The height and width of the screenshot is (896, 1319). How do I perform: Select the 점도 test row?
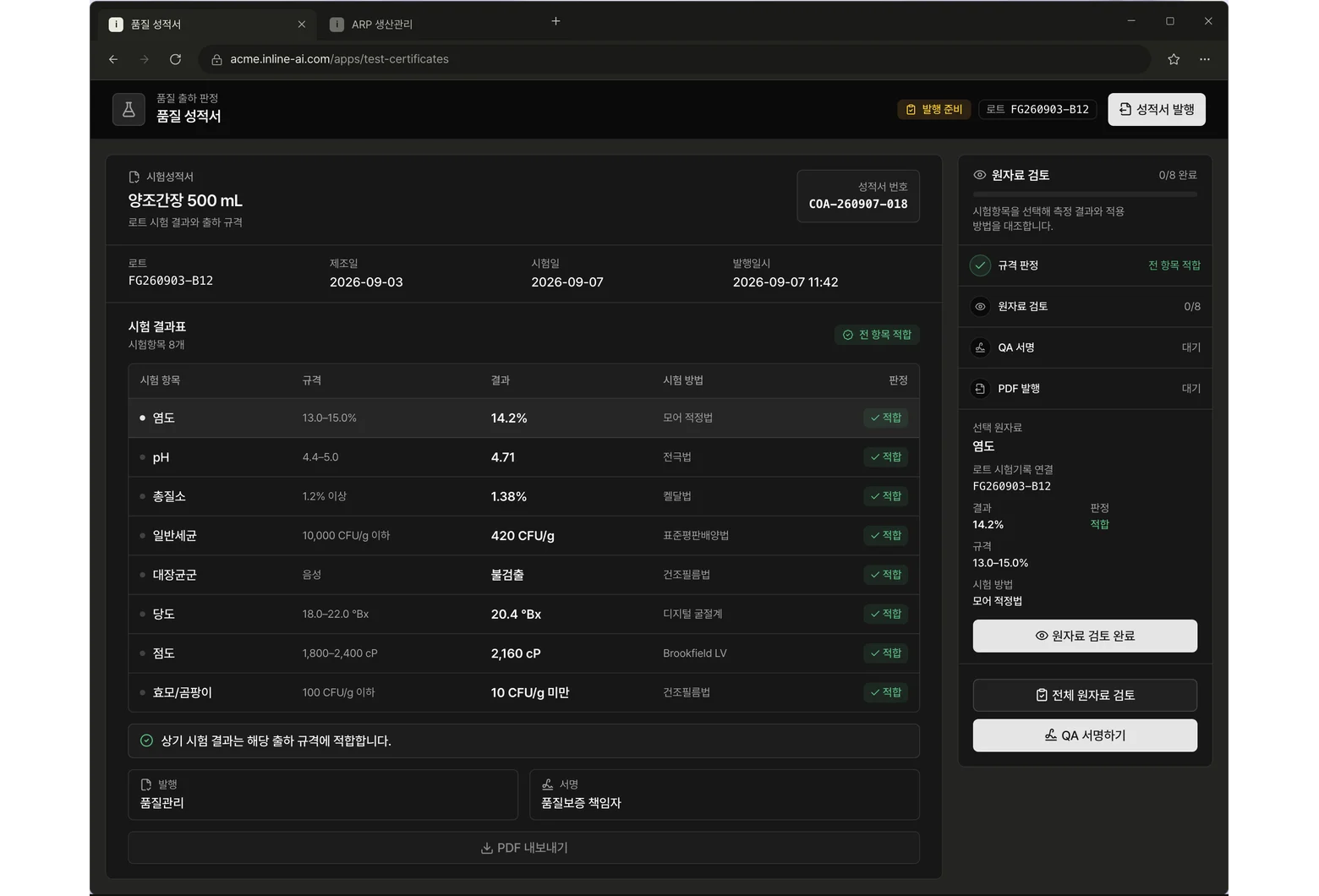coord(523,653)
